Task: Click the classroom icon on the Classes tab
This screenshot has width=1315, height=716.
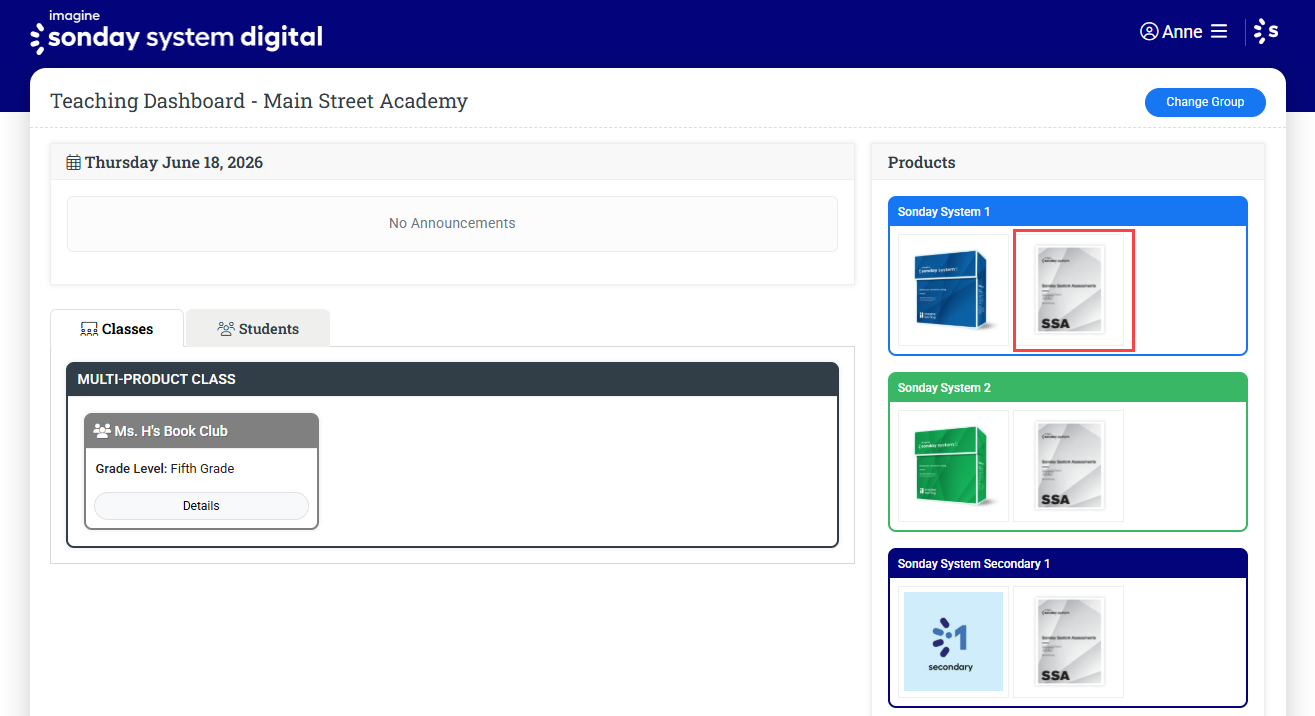Action: tap(88, 329)
